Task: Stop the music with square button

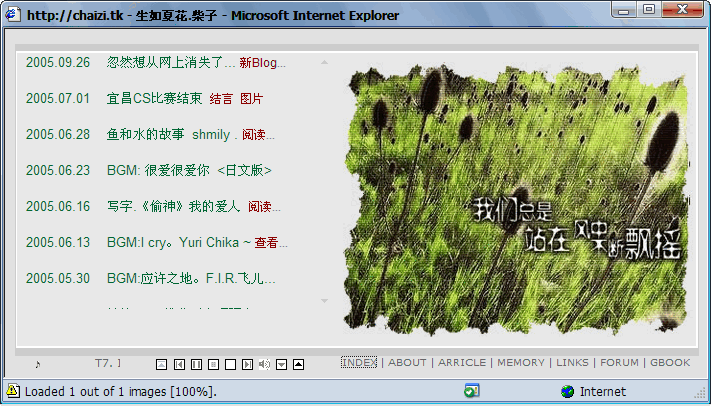Action: click(230, 364)
